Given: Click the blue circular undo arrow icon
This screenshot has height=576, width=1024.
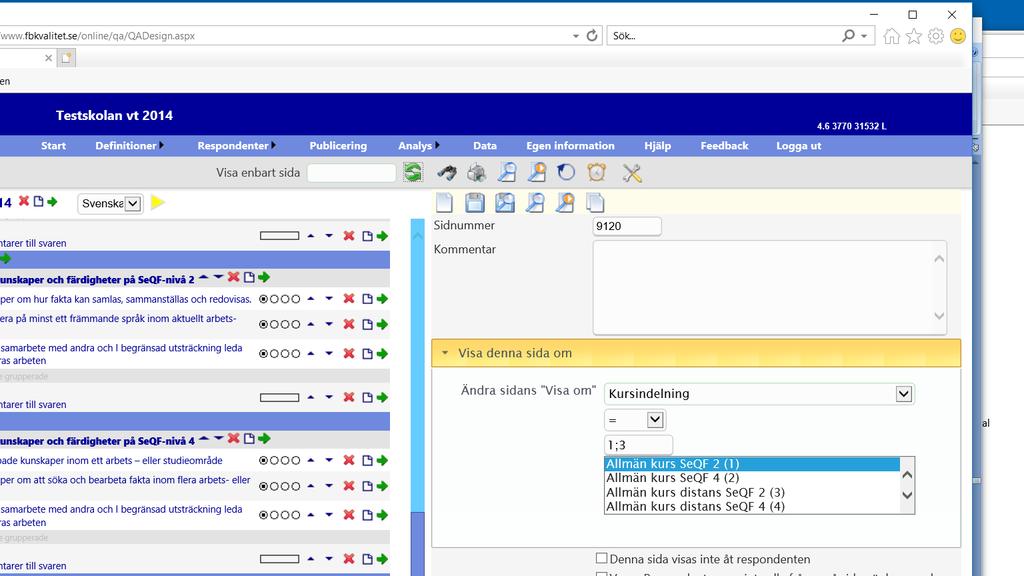Looking at the screenshot, I should [566, 172].
